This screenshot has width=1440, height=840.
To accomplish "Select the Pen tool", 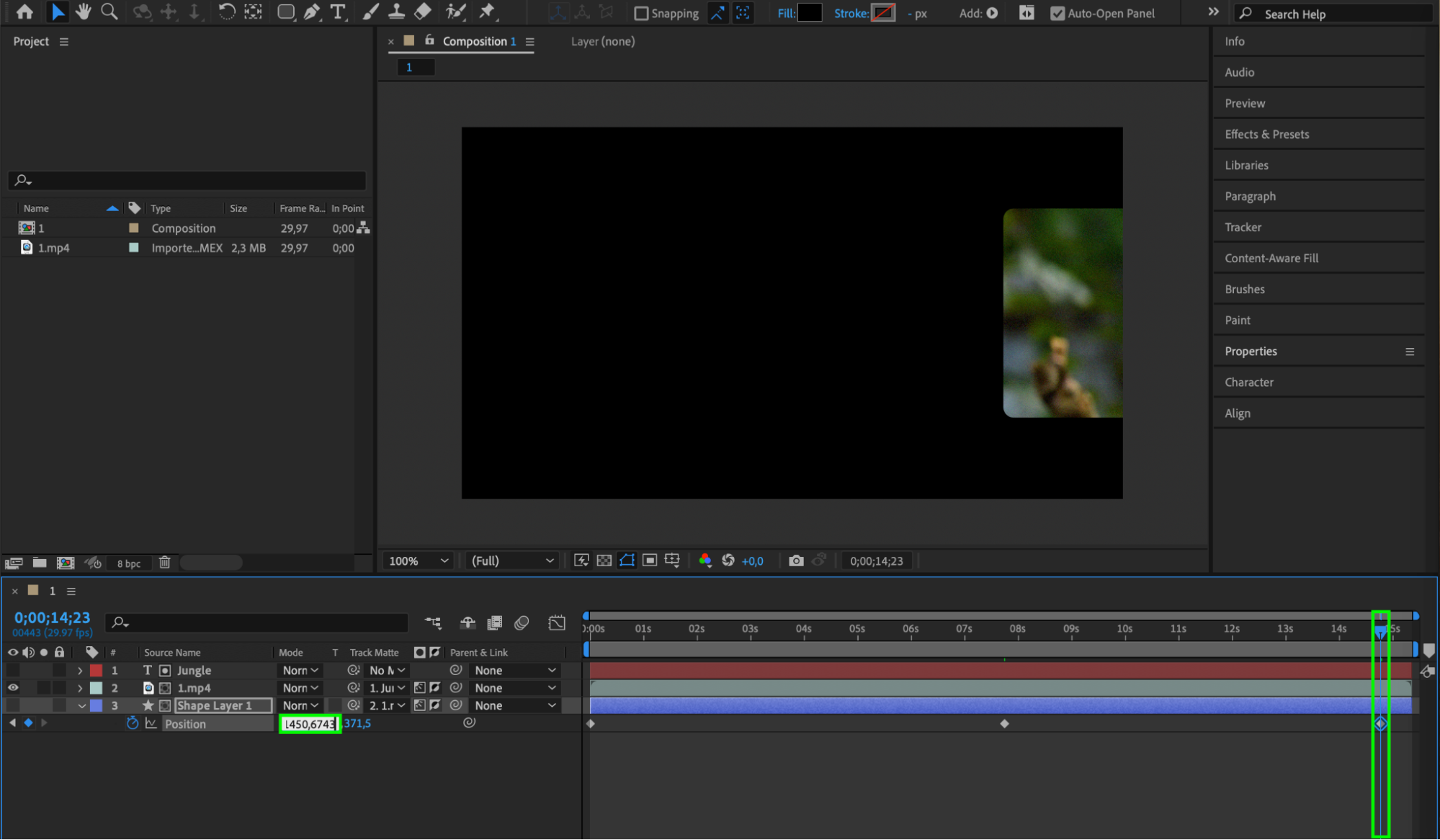I will [311, 12].
